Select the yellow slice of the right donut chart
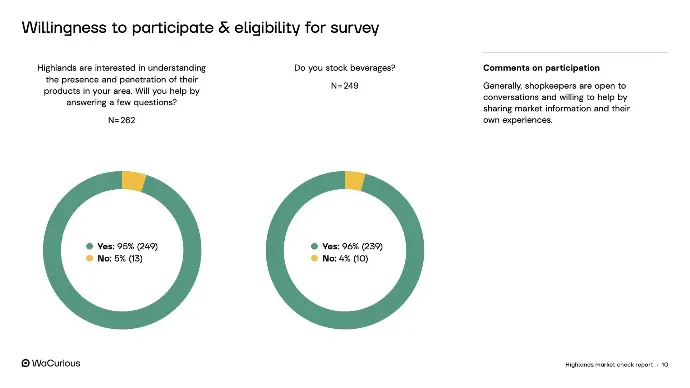The height and width of the screenshot is (388, 690). pos(355,181)
